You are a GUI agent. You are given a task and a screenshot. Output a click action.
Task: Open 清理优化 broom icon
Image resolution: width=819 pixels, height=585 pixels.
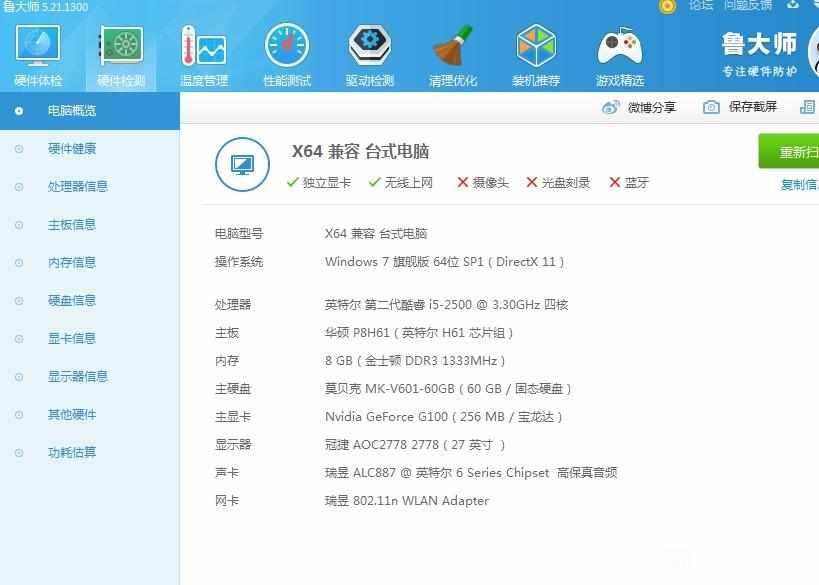(x=452, y=45)
